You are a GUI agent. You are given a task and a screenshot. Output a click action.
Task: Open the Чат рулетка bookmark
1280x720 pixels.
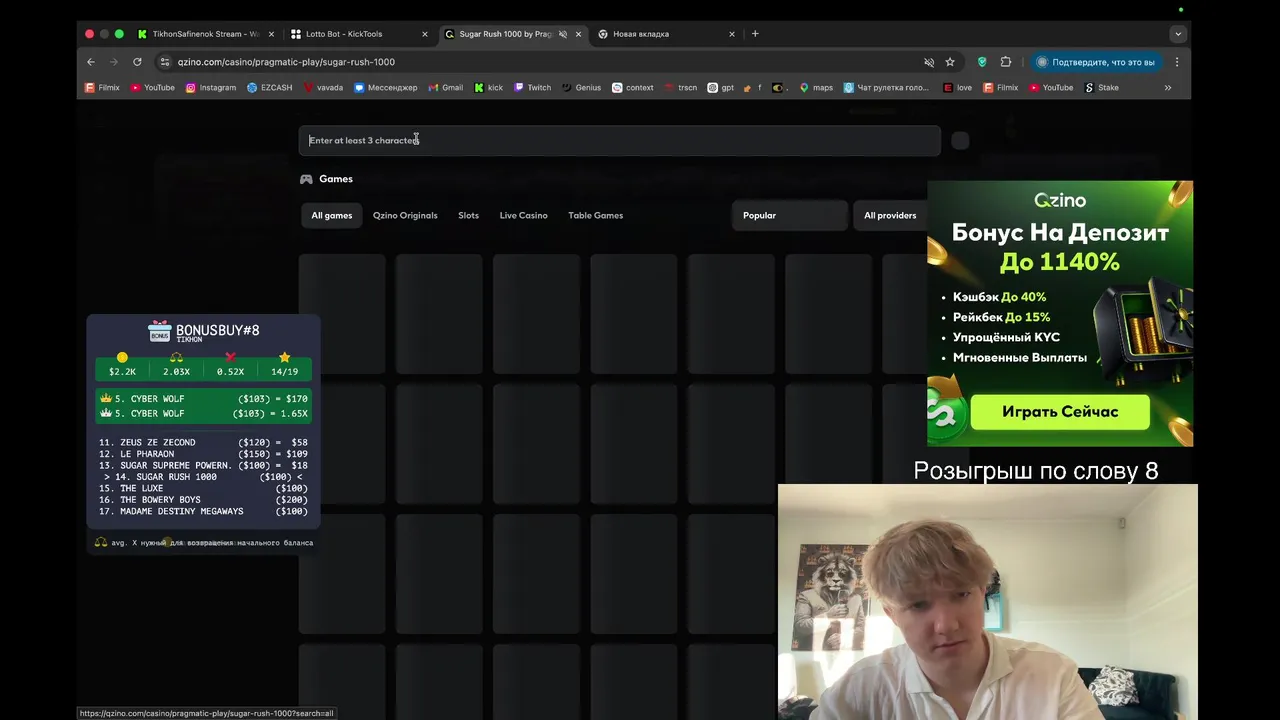tap(886, 88)
